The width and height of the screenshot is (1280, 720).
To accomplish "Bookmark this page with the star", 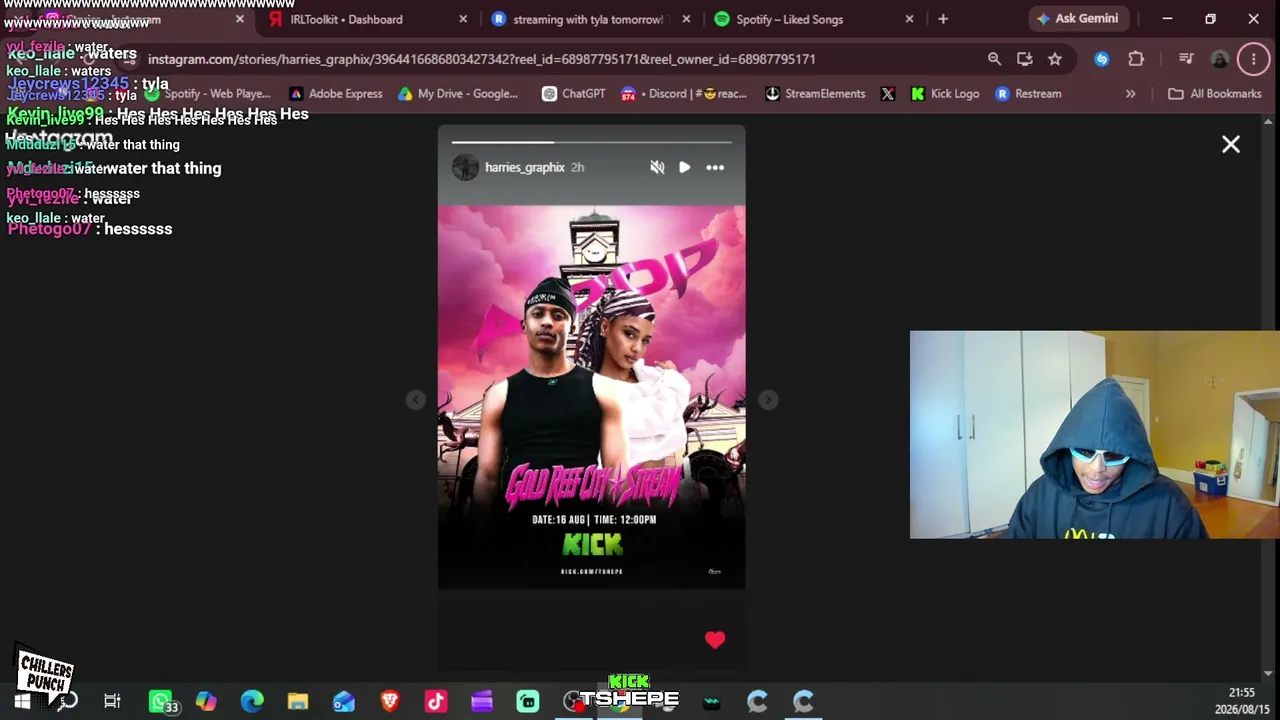I will coord(1055,59).
